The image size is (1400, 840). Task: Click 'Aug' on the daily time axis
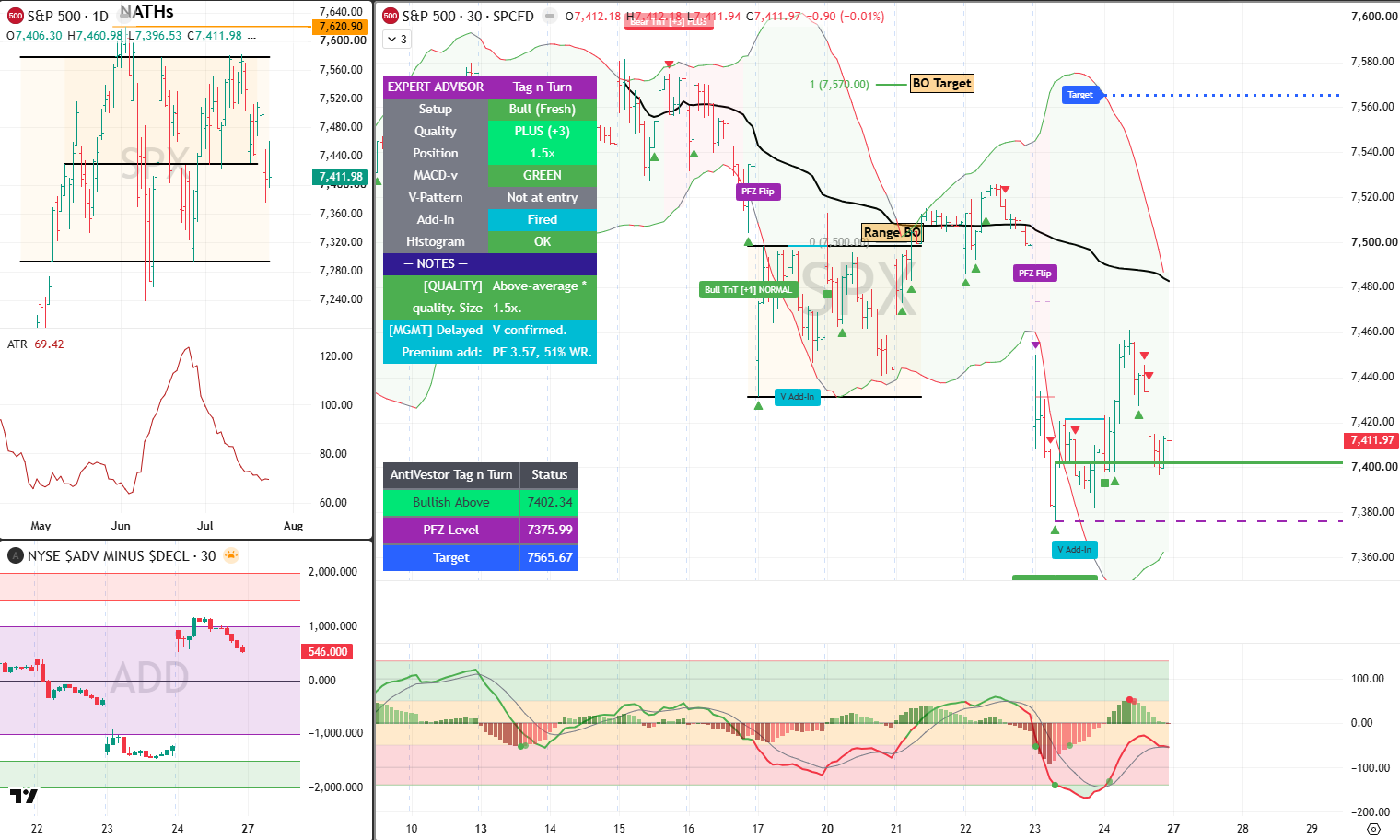click(293, 526)
